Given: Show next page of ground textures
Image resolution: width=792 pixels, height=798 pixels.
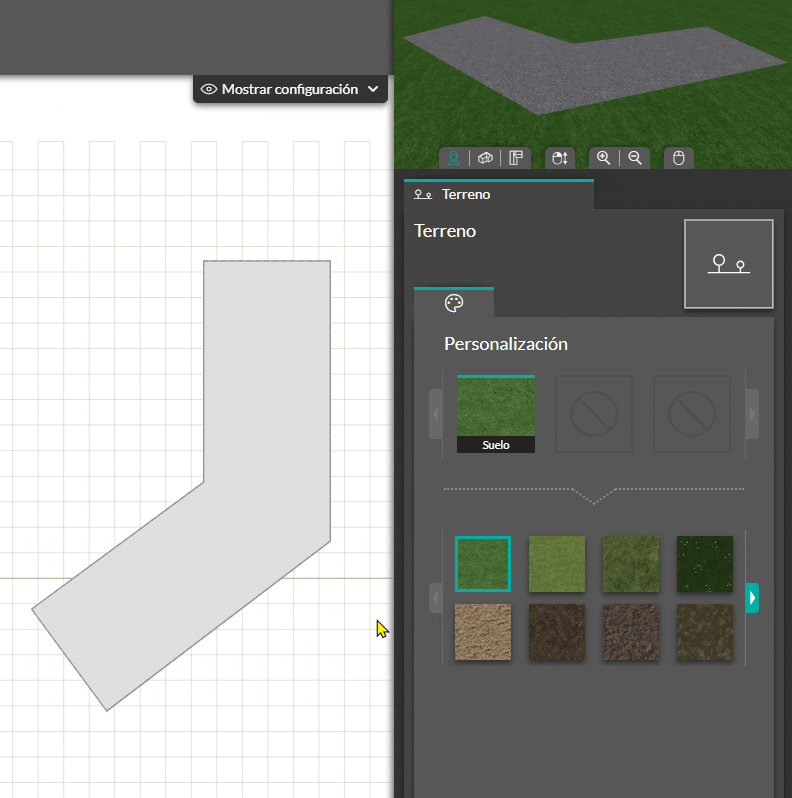Looking at the screenshot, I should pyautogui.click(x=752, y=598).
